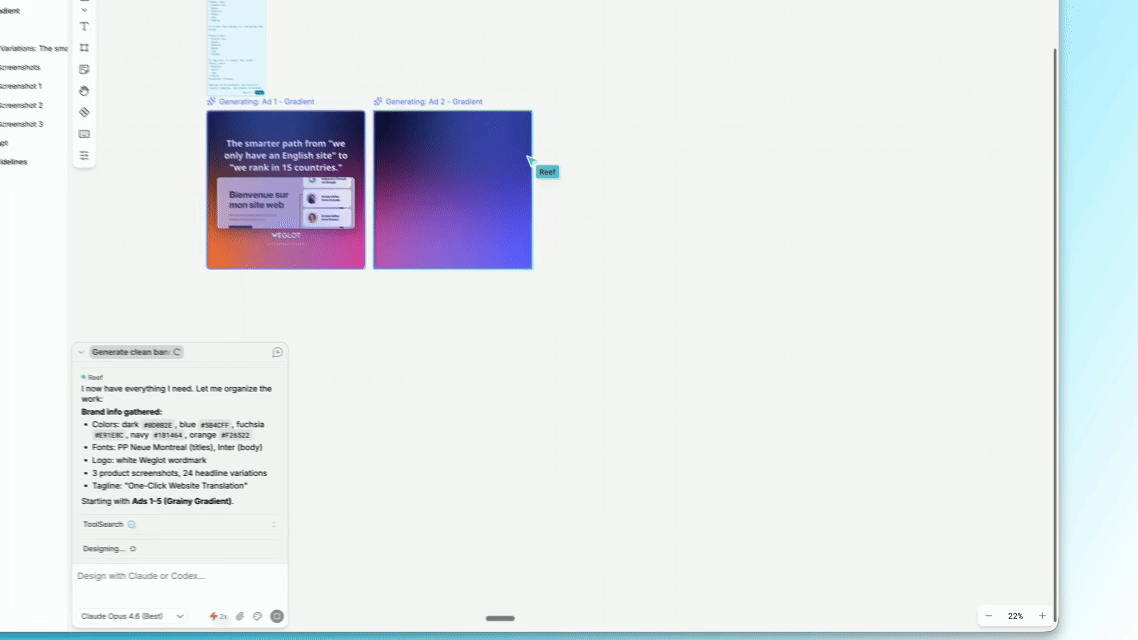The image size is (1138, 640).
Task: Click the #5B4CFF blue color code chip
Action: click(x=215, y=425)
